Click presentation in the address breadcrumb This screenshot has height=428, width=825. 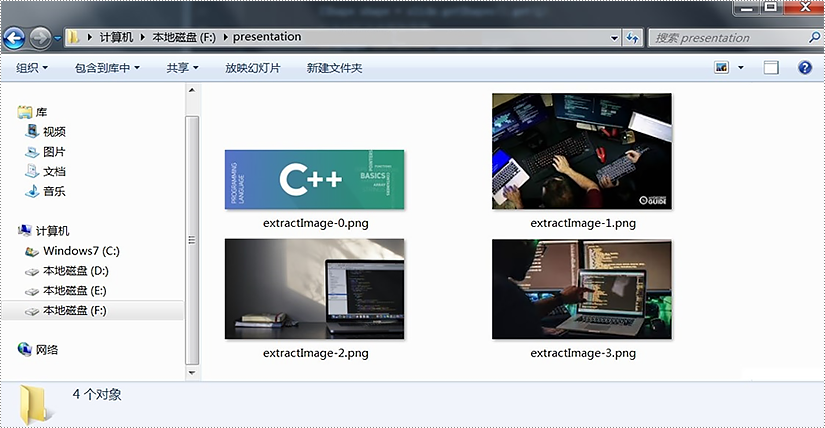tap(267, 37)
